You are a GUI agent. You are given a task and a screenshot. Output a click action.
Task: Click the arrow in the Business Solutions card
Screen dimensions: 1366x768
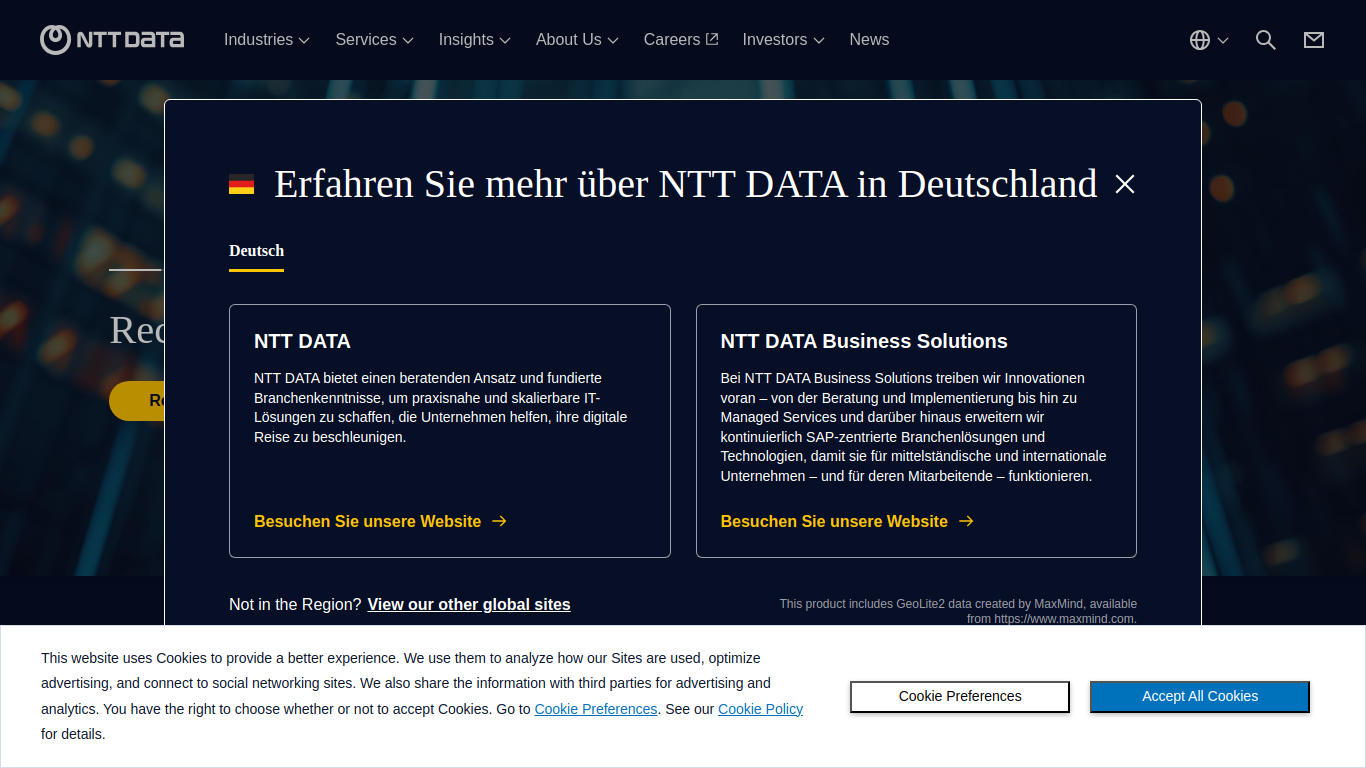point(966,521)
